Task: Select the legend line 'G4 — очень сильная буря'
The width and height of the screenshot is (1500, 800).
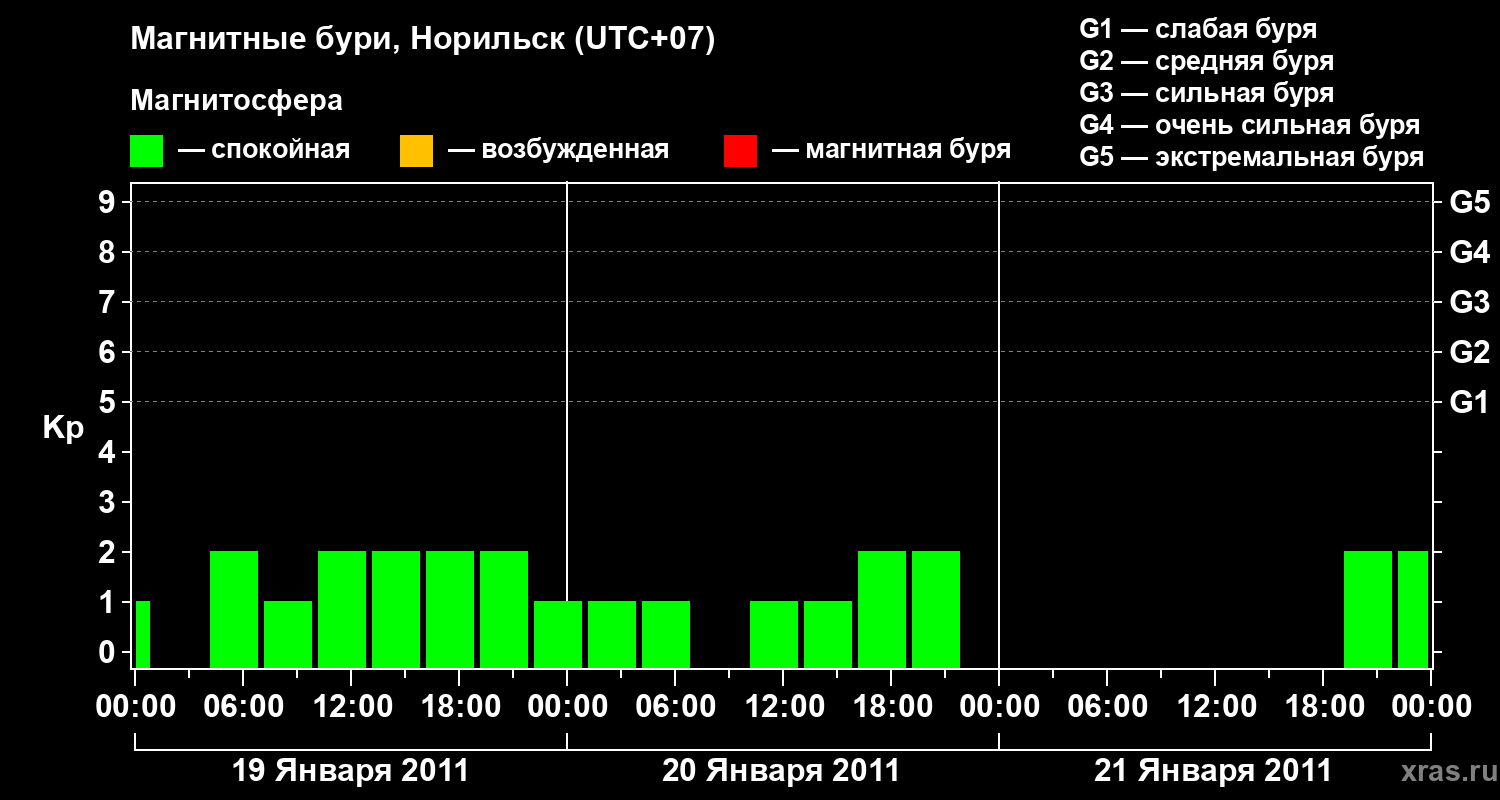Action: coord(1250,125)
